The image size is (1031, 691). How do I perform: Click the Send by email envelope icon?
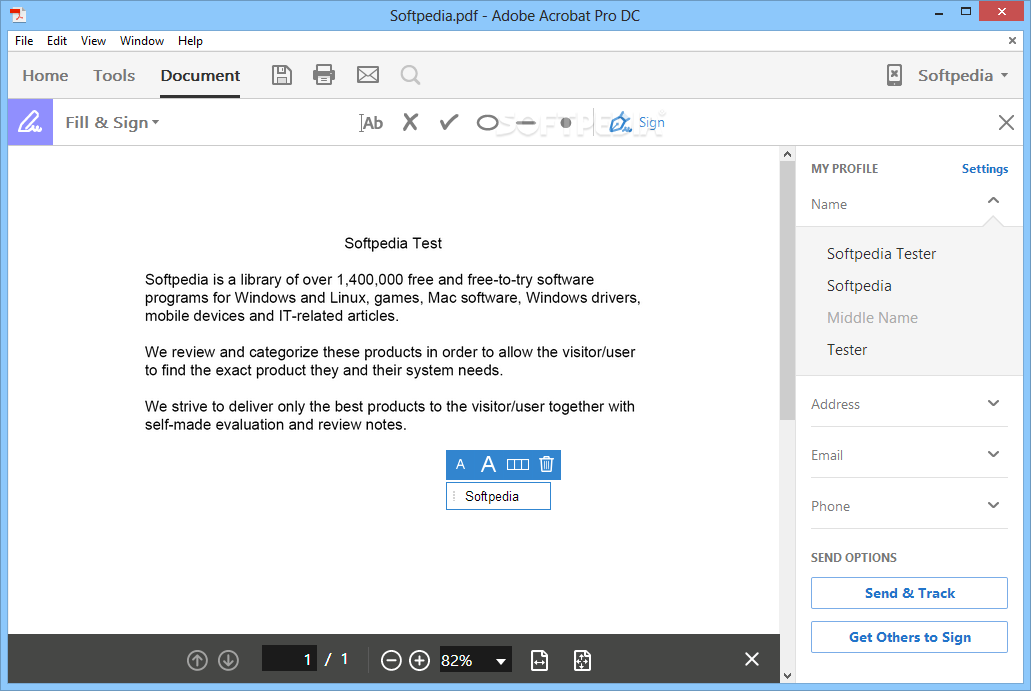(368, 75)
